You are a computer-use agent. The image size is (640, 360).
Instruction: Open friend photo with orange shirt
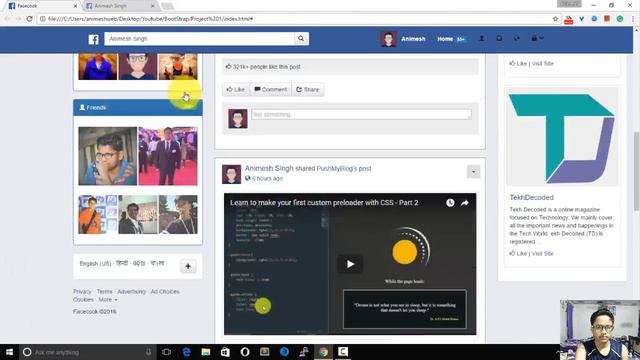pyautogui.click(x=98, y=215)
